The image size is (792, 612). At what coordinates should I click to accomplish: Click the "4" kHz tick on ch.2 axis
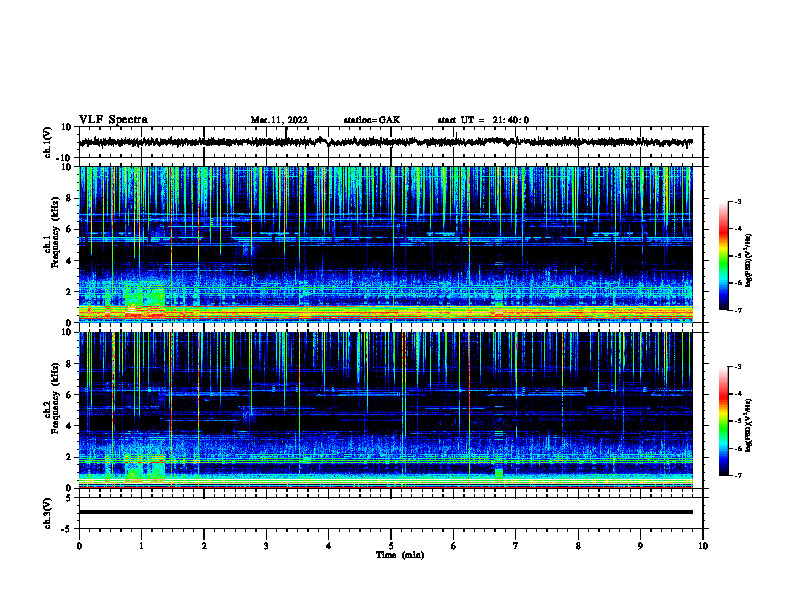coord(69,426)
